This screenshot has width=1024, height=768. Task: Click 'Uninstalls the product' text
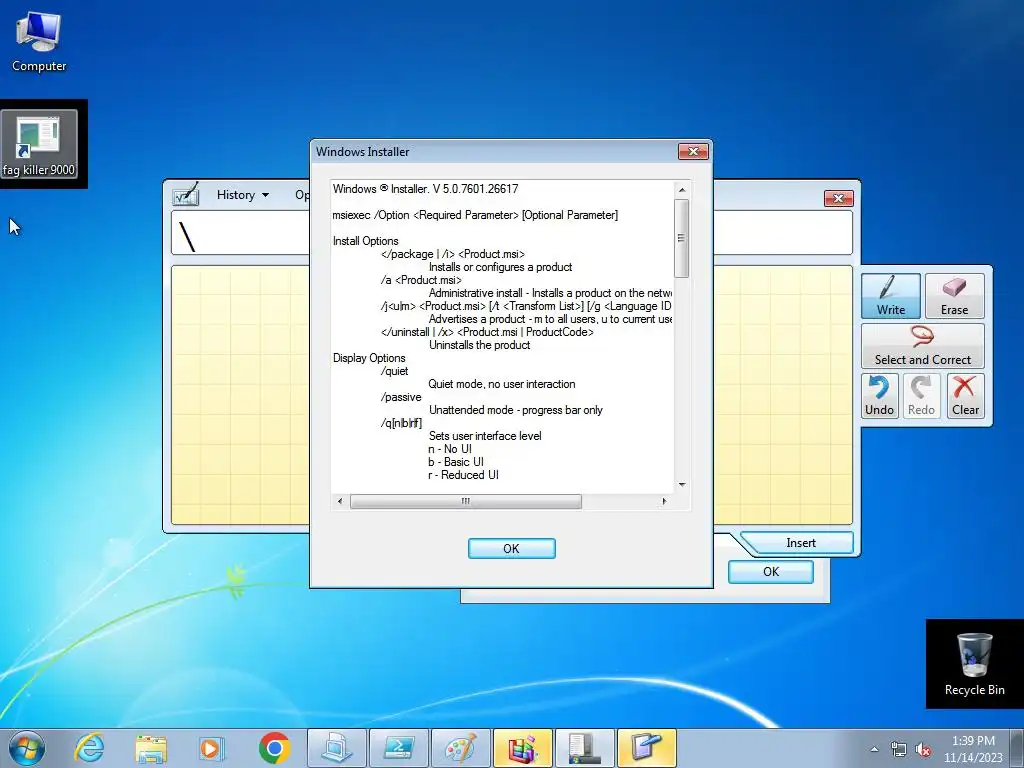(479, 345)
